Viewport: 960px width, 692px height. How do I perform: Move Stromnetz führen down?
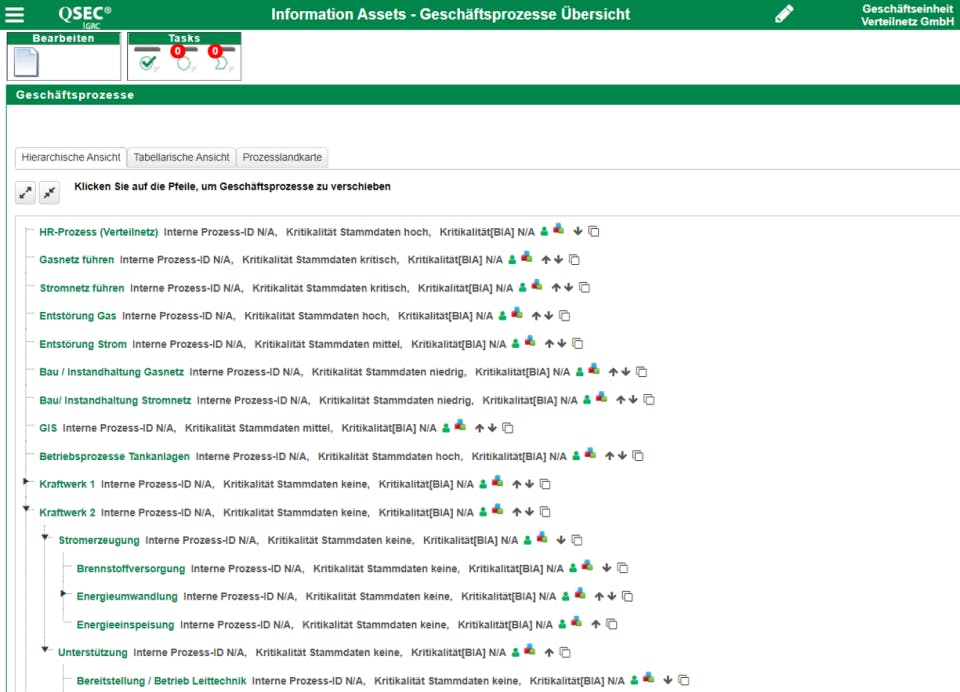569,287
